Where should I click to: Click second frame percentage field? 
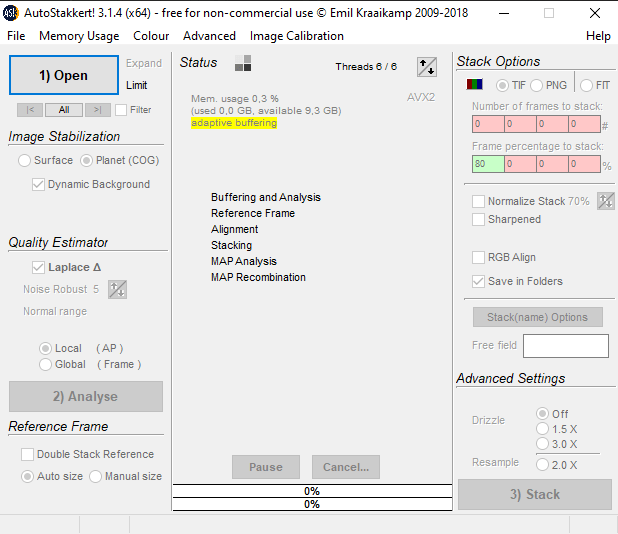tap(520, 164)
